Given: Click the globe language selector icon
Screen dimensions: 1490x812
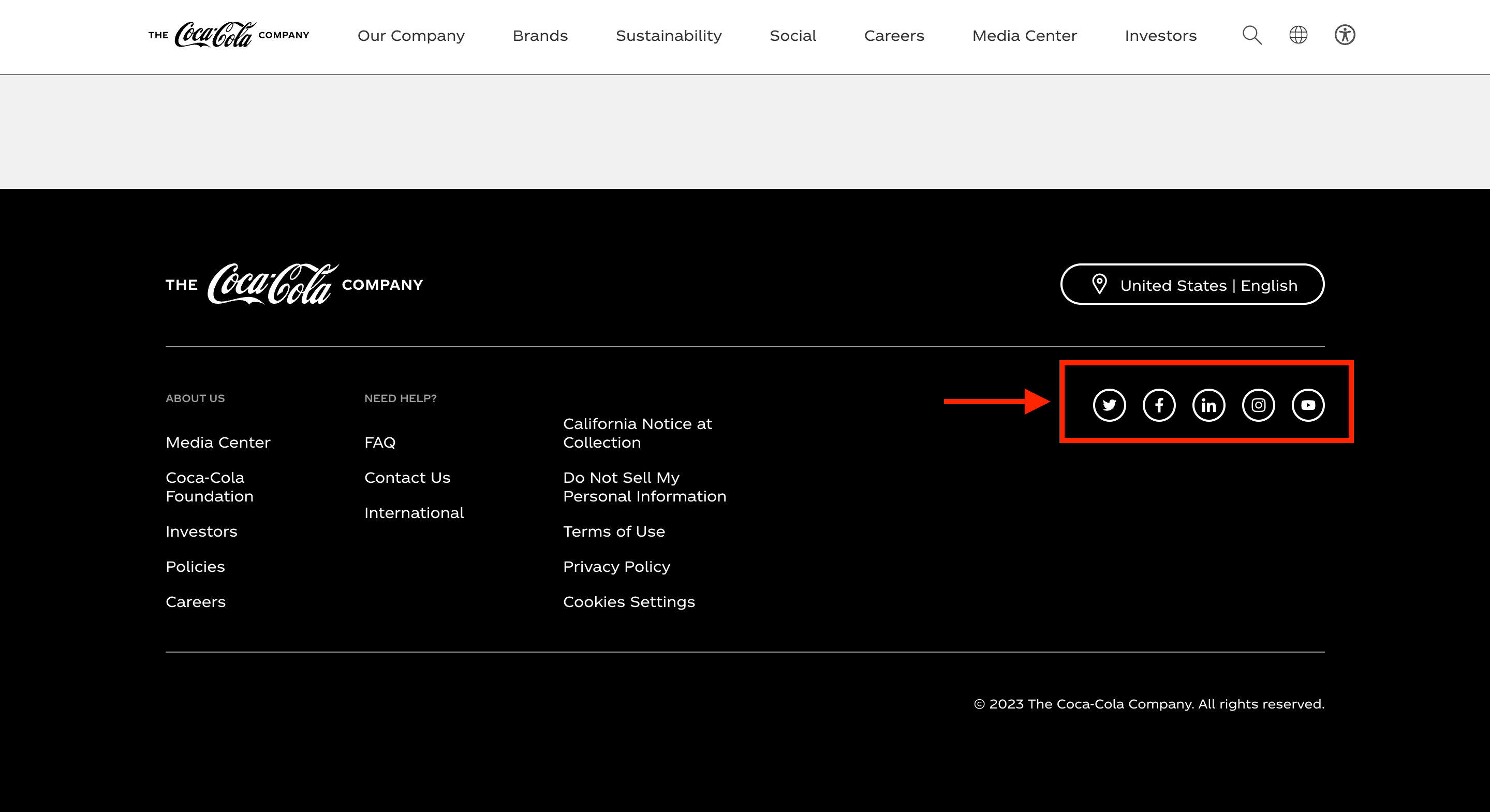Looking at the screenshot, I should [x=1298, y=35].
